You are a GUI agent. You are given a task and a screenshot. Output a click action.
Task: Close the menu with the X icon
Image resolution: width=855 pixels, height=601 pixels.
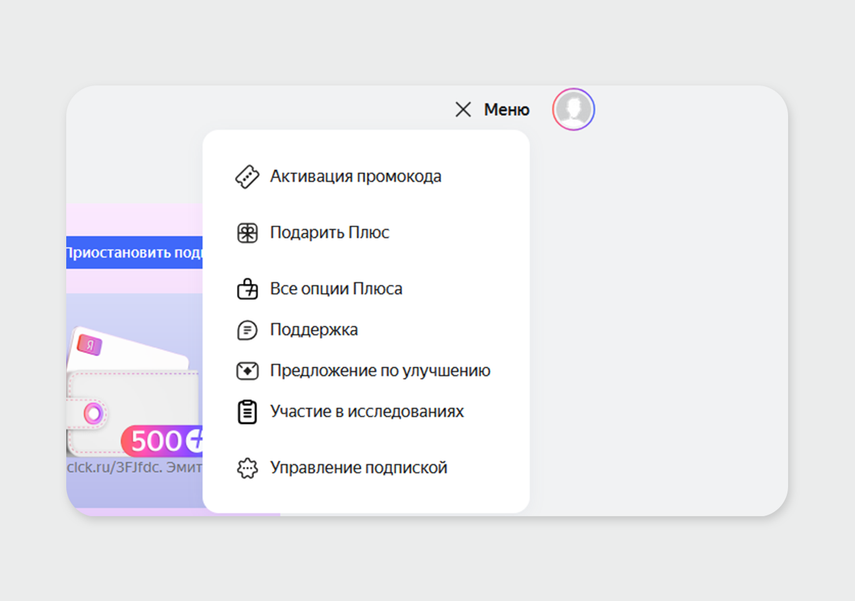click(463, 110)
